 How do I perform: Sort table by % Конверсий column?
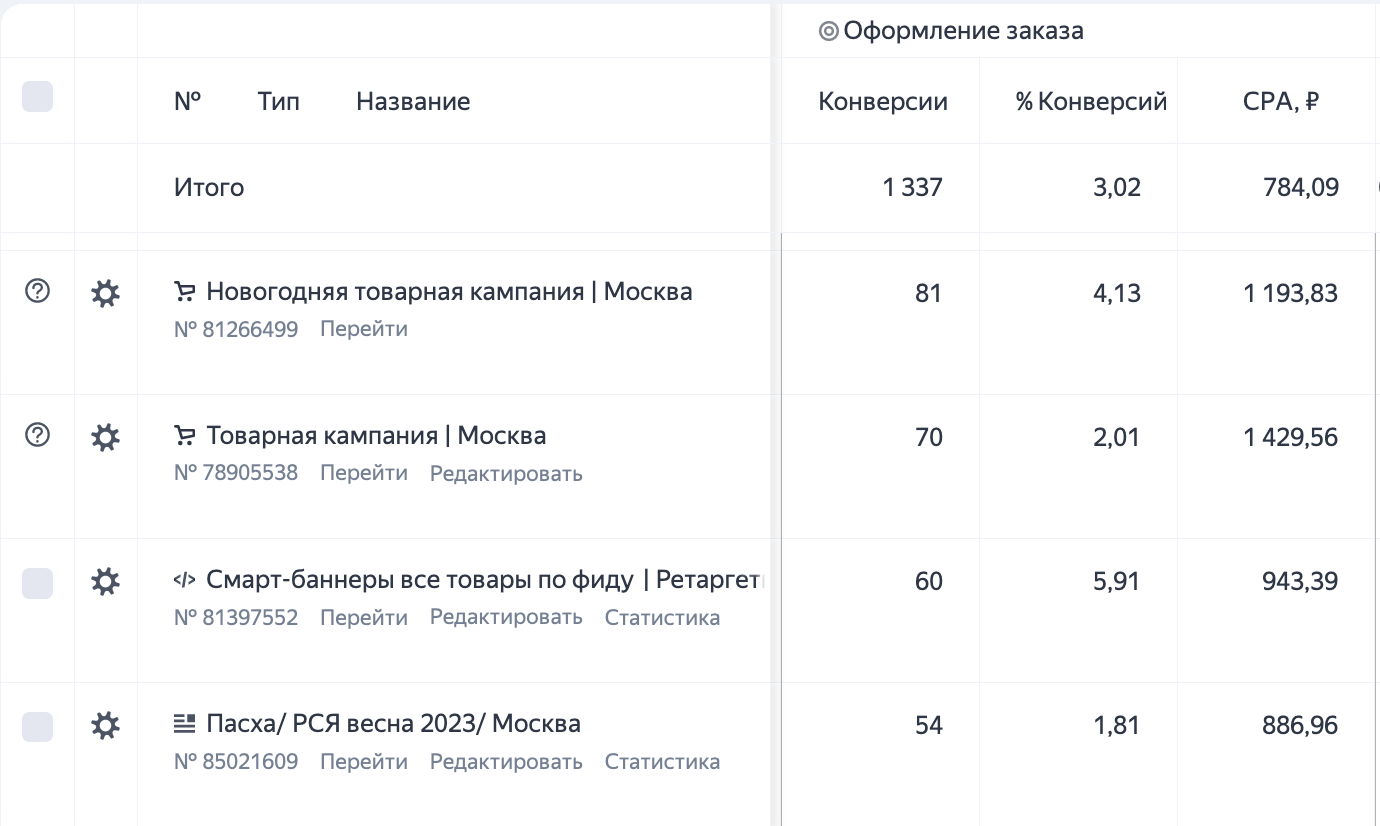1091,101
